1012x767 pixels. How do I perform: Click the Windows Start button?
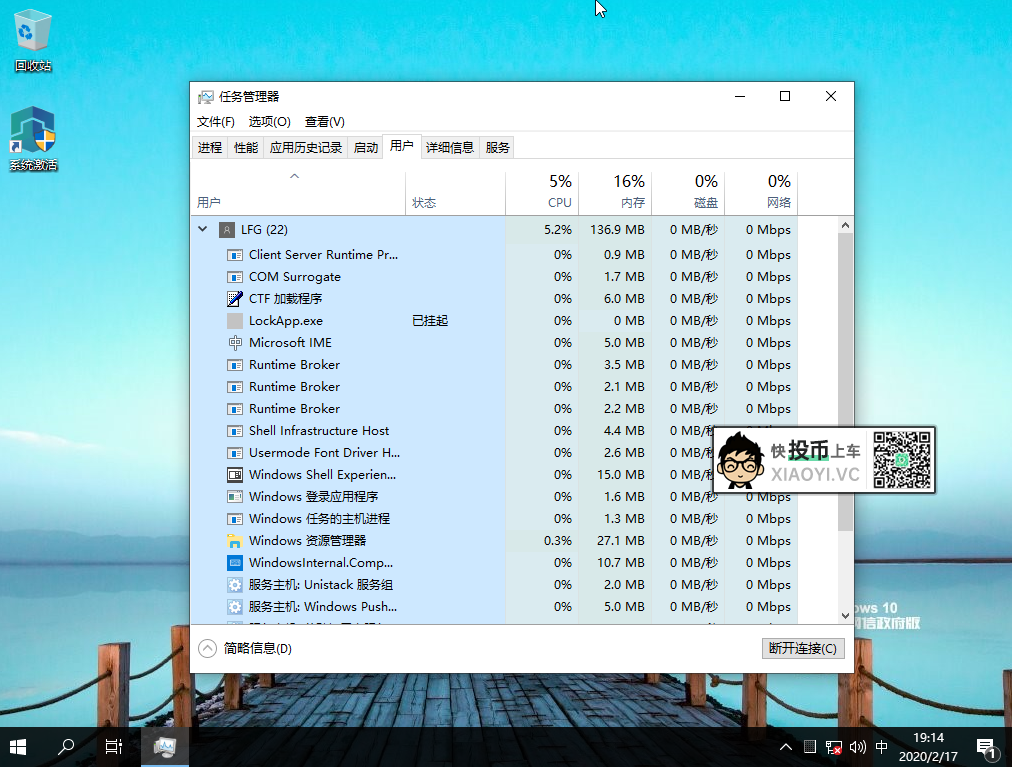click(18, 746)
